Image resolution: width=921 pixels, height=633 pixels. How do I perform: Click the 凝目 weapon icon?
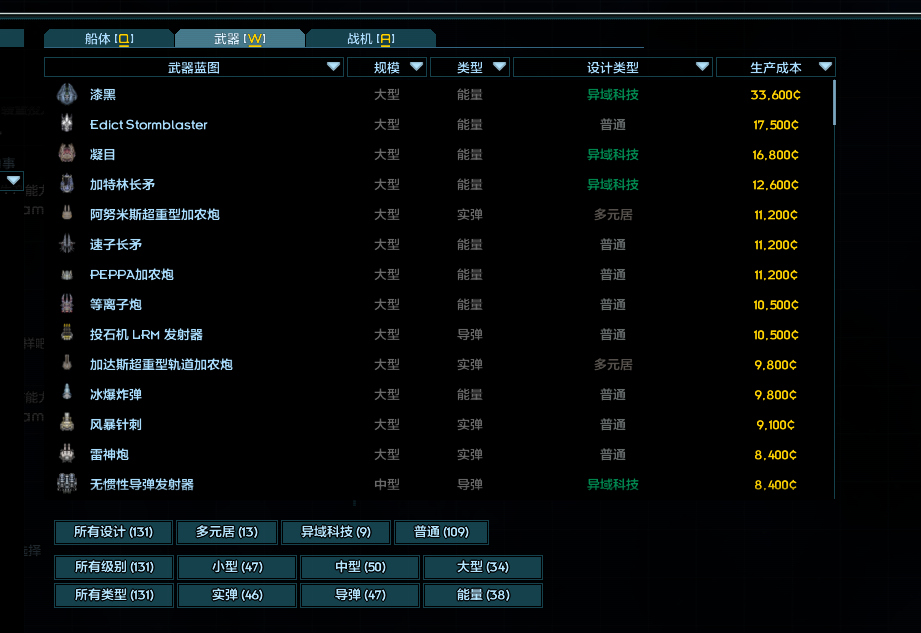click(x=67, y=155)
